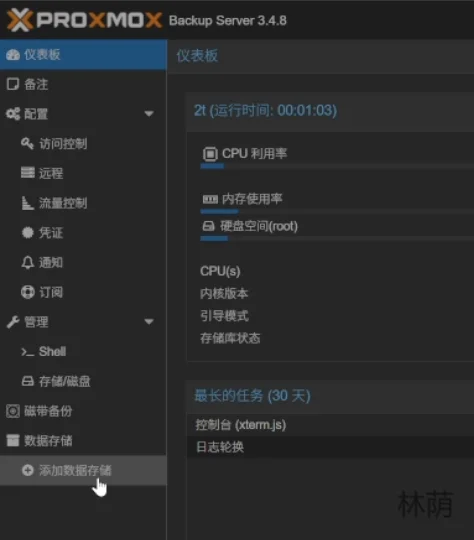The width and height of the screenshot is (474, 540).
Task: Click the Dashboard gauge icon in sidebar
Action: click(13, 55)
